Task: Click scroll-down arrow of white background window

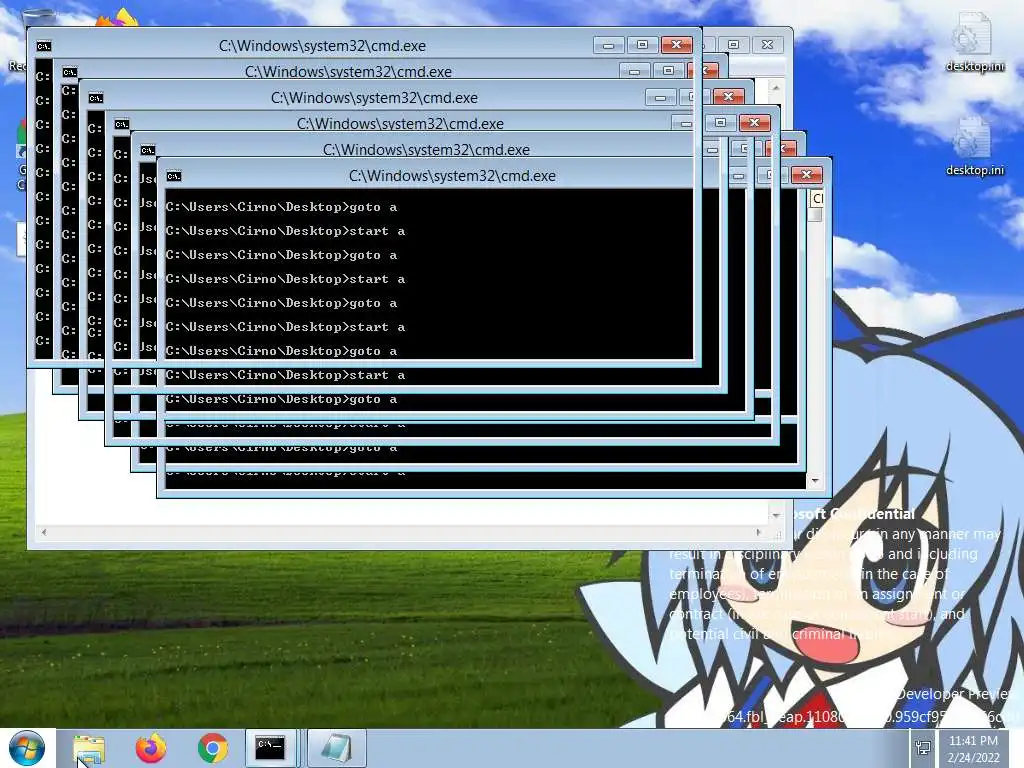Action: click(776, 515)
